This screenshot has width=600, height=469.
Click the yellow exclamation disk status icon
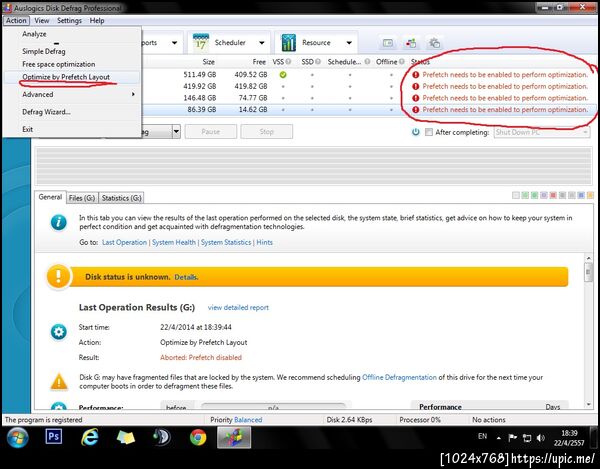click(58, 276)
